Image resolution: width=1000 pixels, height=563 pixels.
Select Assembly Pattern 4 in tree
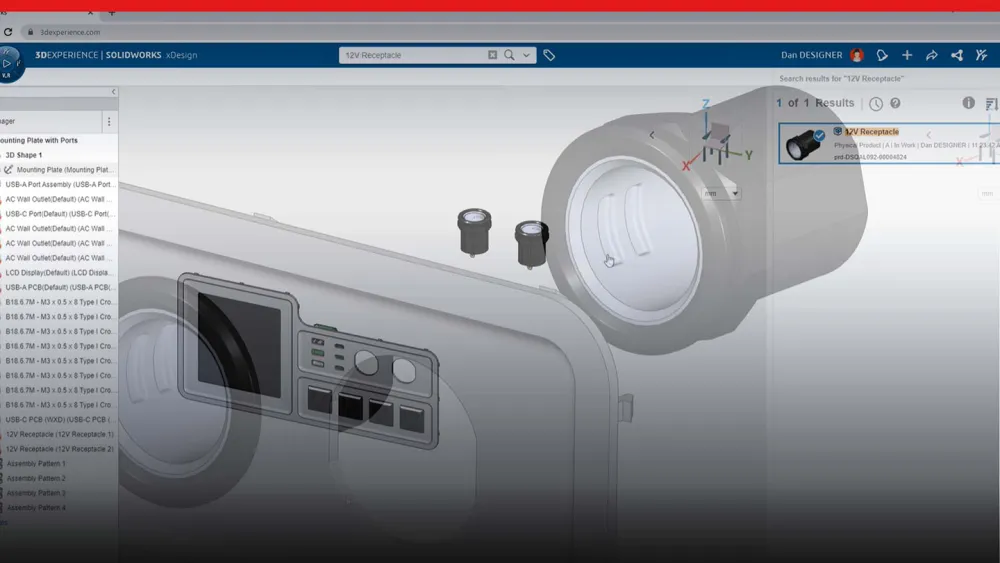click(36, 508)
